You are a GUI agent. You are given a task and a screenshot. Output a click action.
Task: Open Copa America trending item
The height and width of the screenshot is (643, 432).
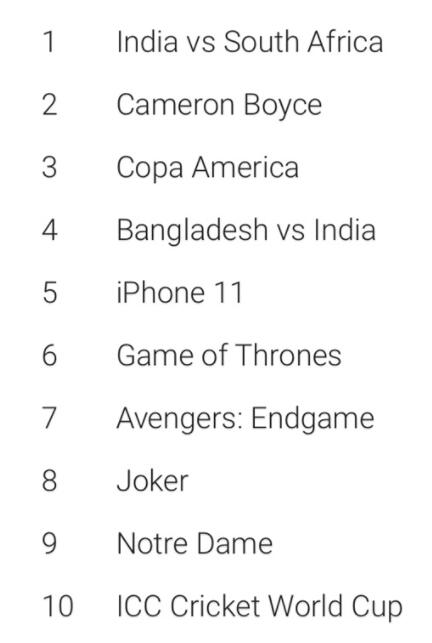pos(208,168)
